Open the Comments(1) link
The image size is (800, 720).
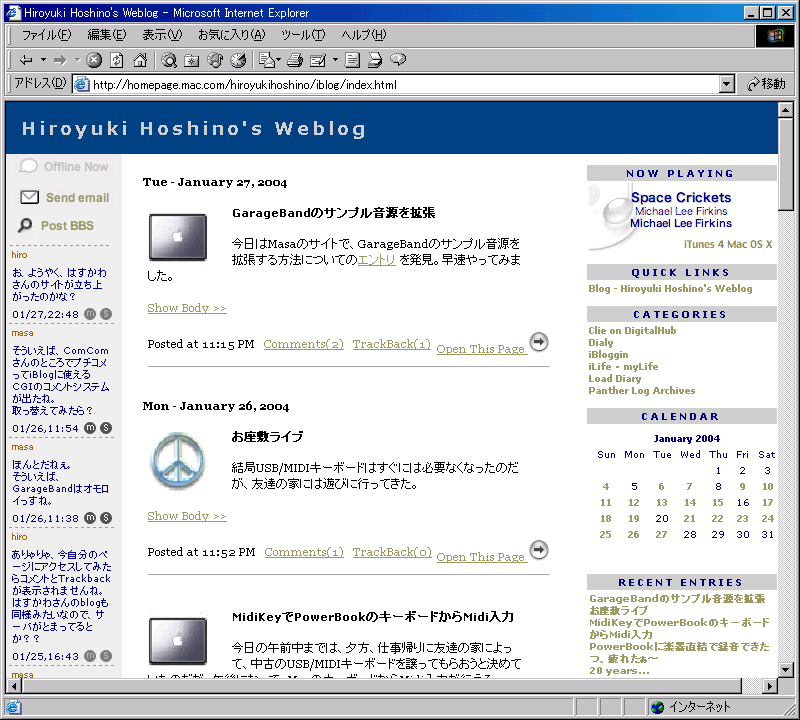coord(304,552)
